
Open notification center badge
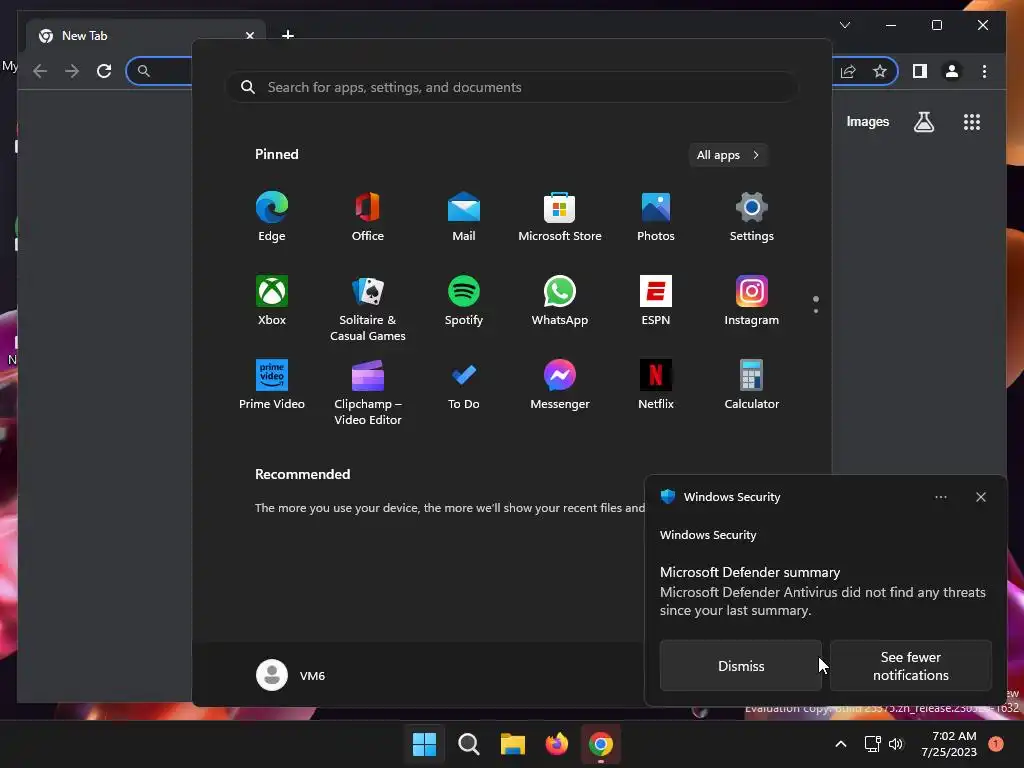(x=995, y=744)
